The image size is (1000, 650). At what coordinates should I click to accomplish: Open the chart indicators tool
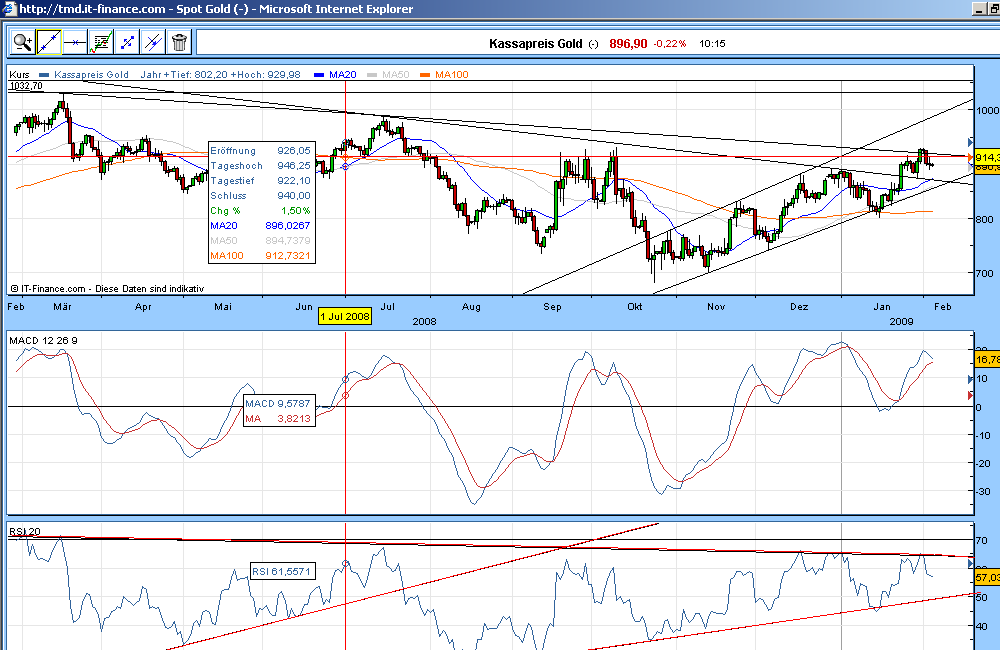(100, 42)
